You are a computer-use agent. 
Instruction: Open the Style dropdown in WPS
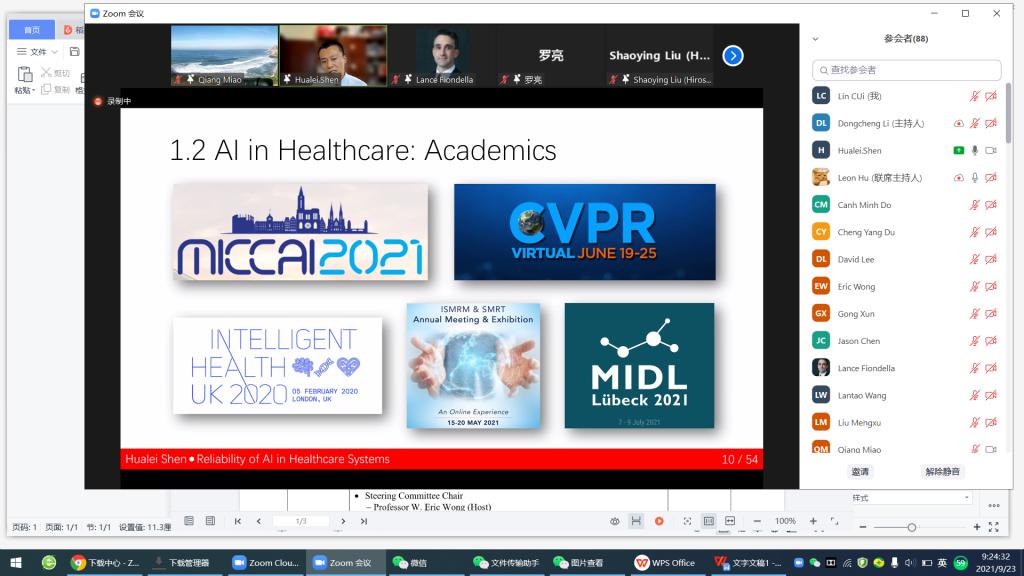pyautogui.click(x=910, y=498)
